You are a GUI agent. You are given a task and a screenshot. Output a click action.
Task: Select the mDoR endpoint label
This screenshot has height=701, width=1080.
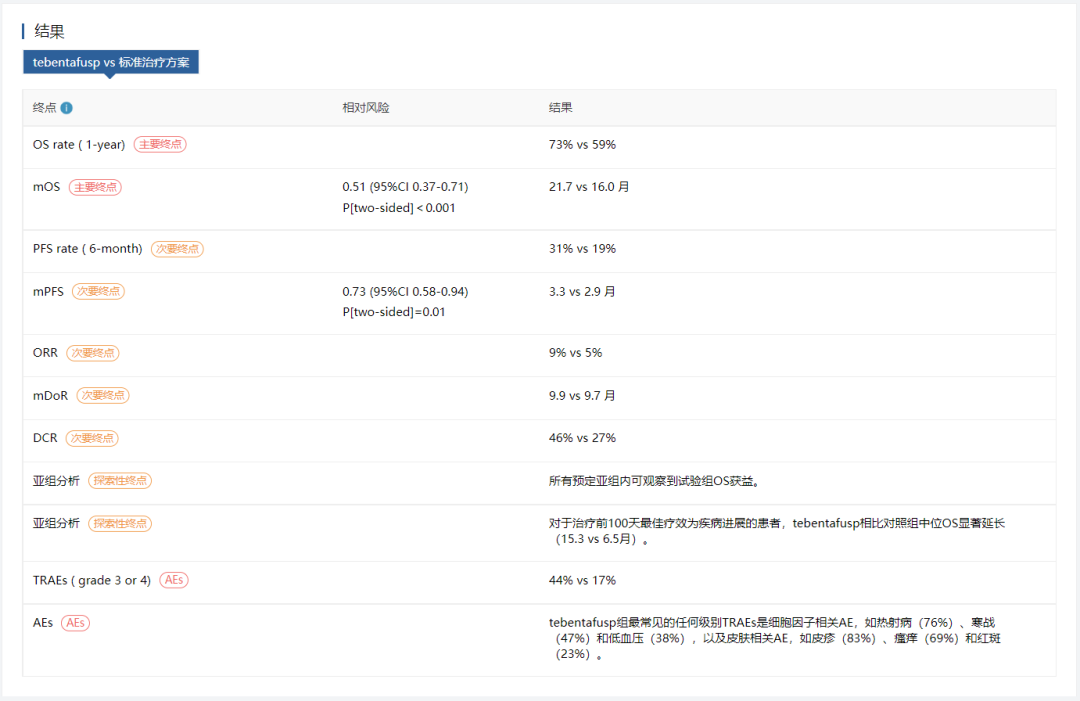tap(50, 396)
